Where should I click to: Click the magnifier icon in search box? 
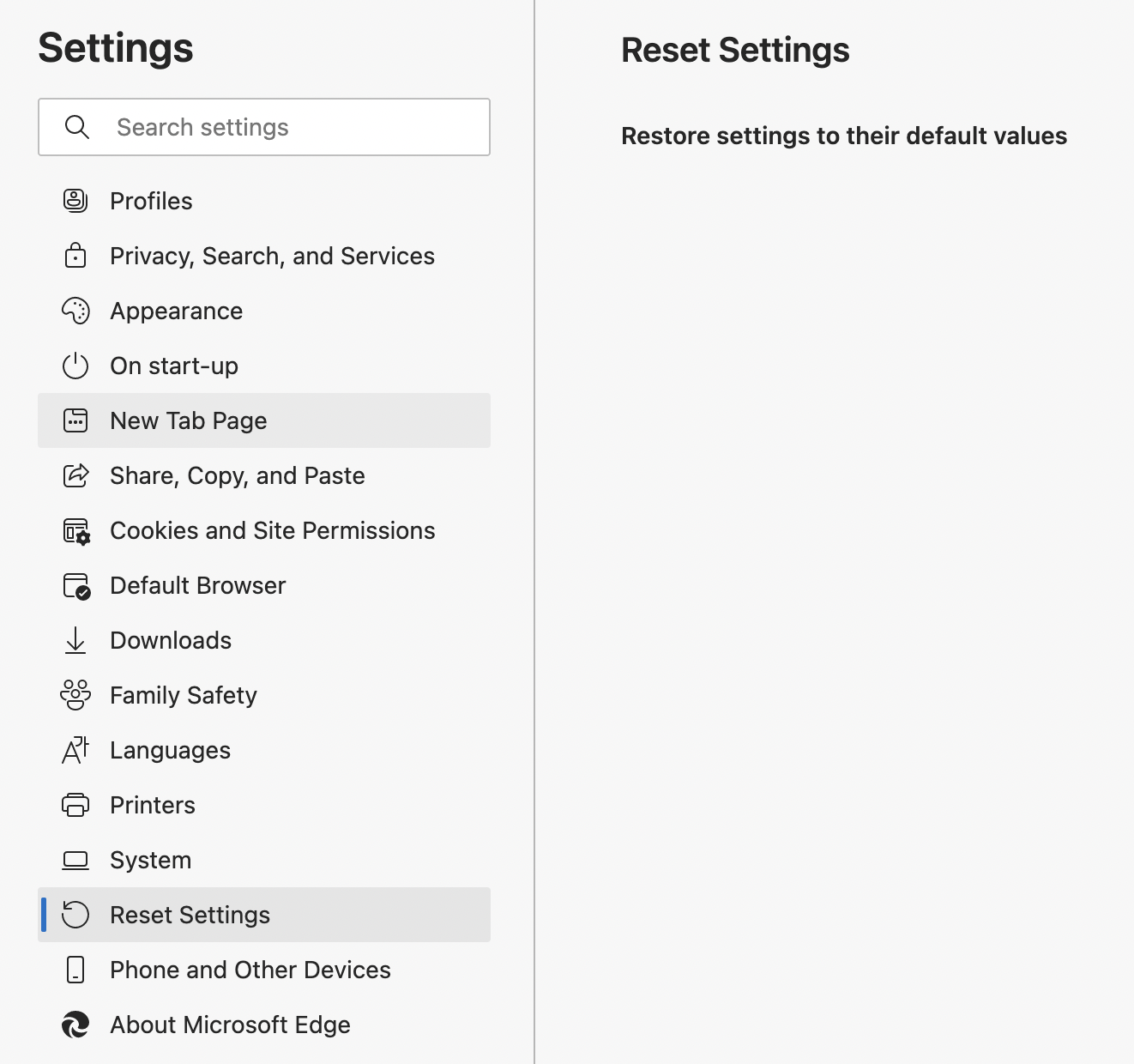[x=77, y=127]
